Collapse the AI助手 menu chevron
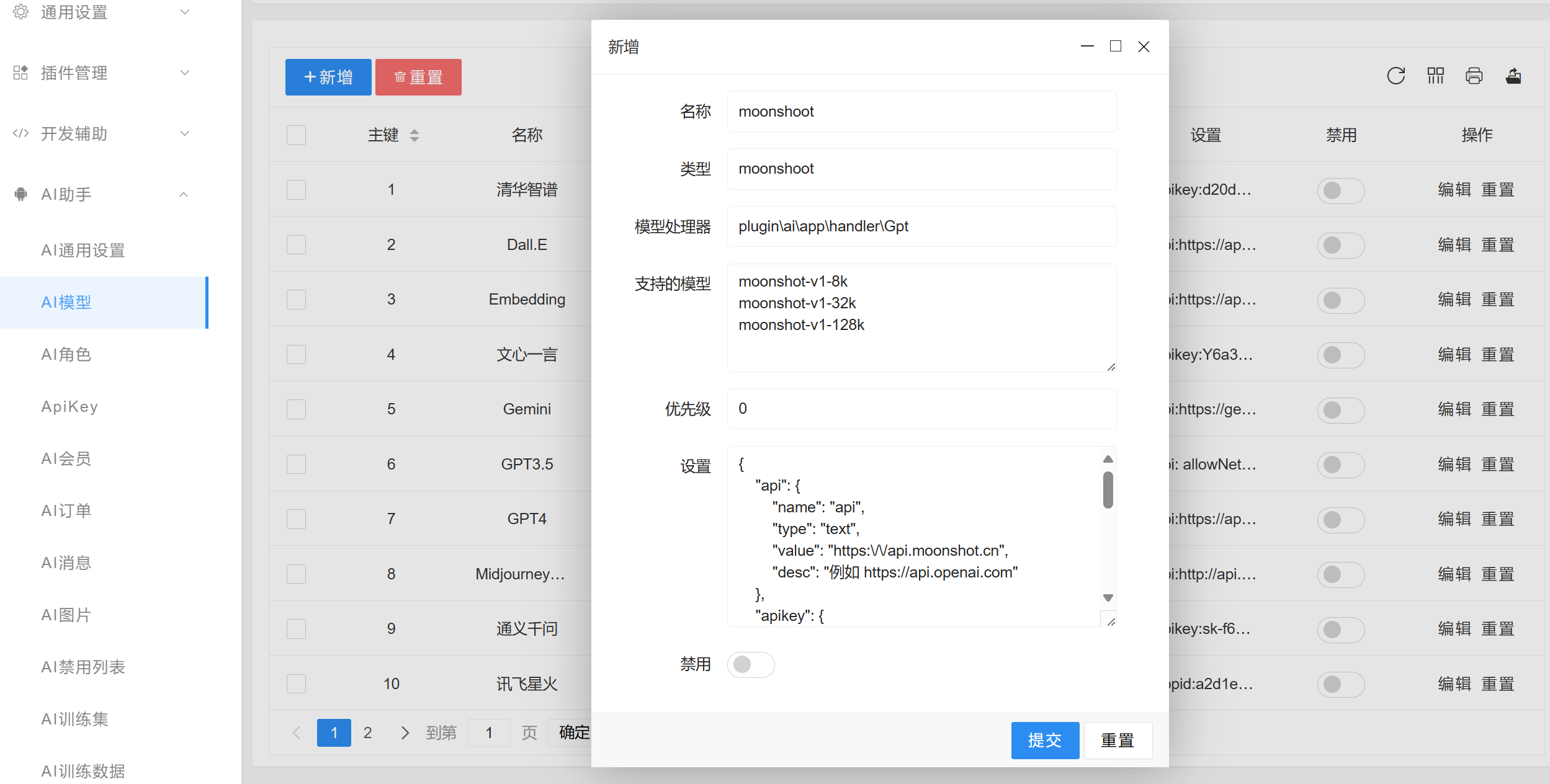 pos(184,194)
